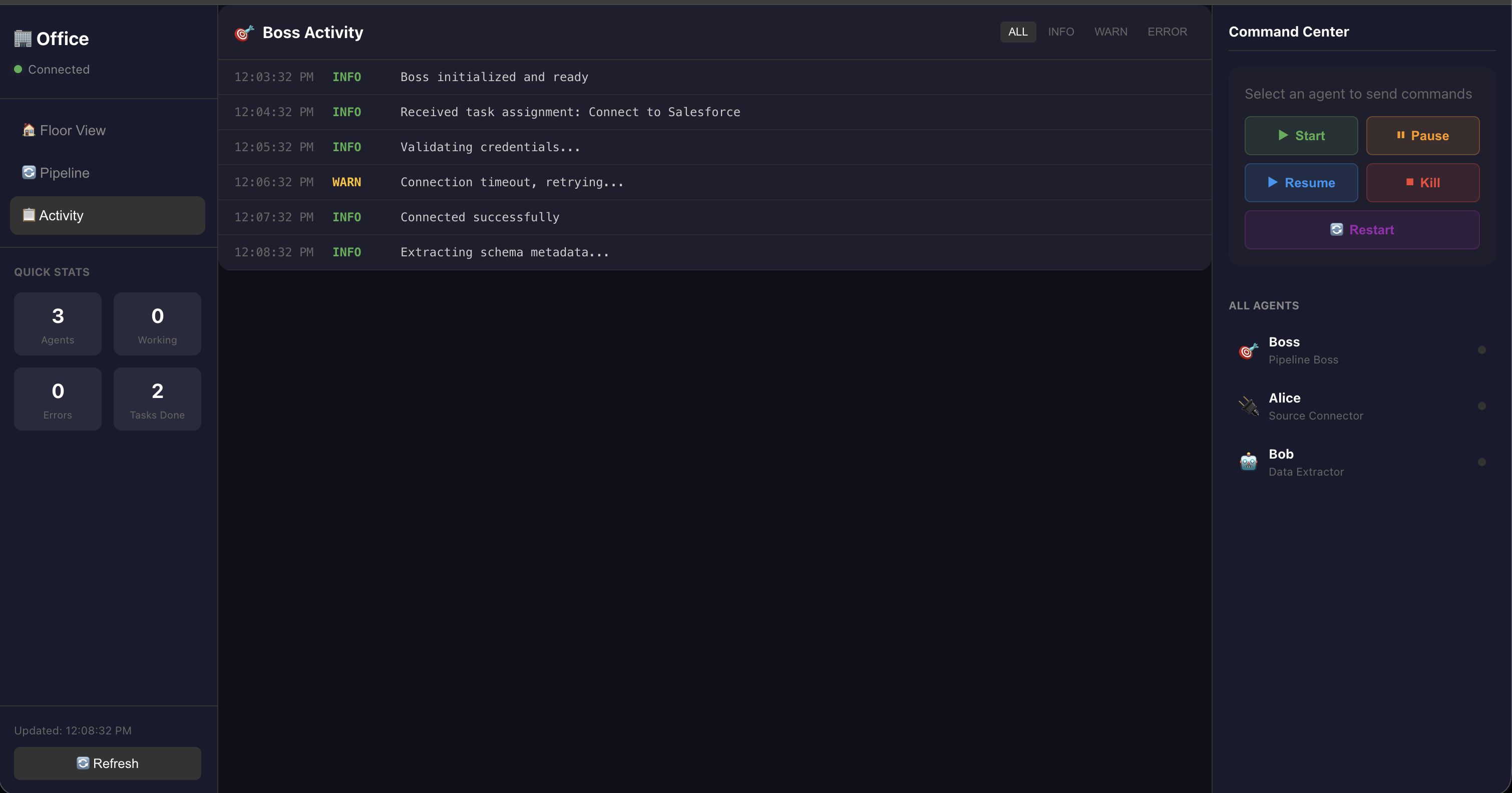Select the Activity clipboard icon
The width and height of the screenshot is (1512, 793).
(28, 215)
